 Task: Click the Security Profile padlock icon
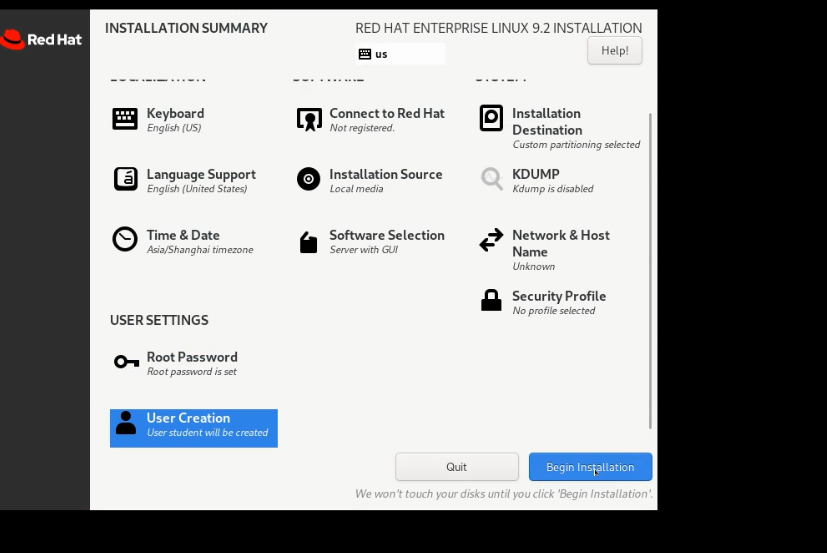click(x=491, y=300)
